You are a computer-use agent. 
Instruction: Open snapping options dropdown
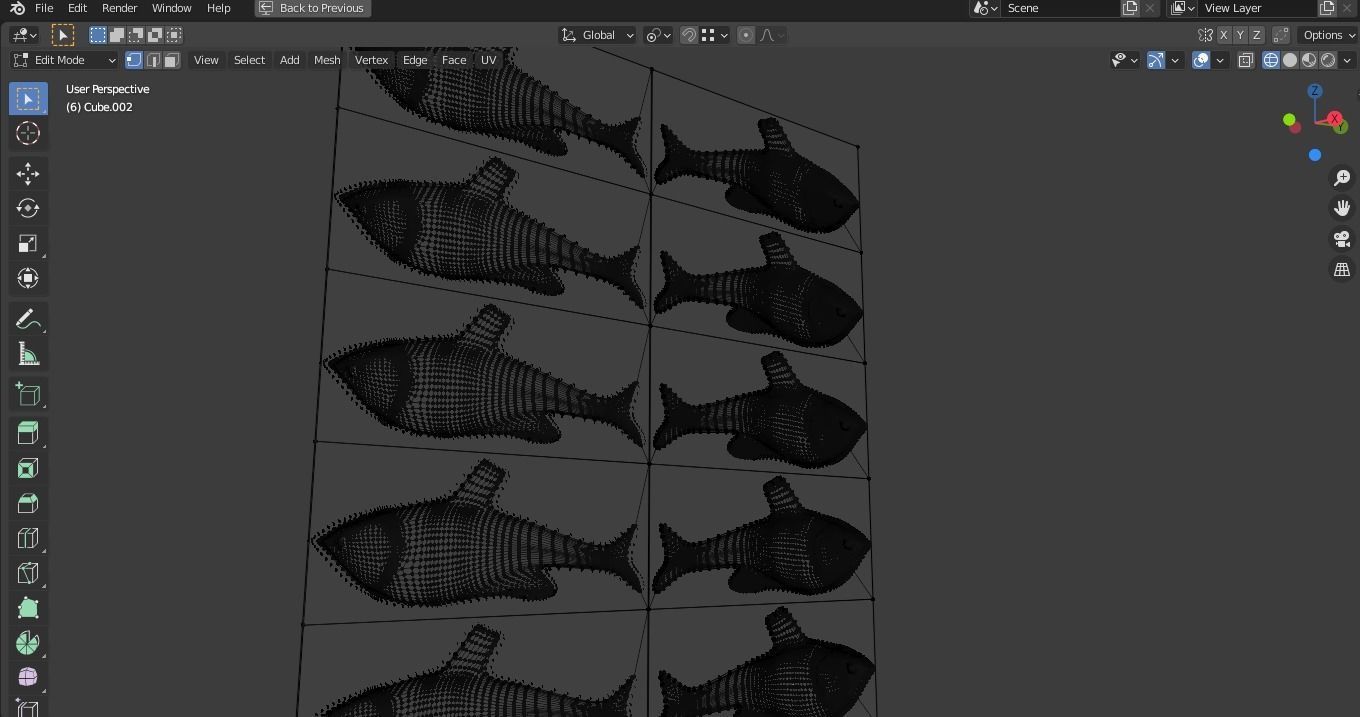tap(714, 35)
